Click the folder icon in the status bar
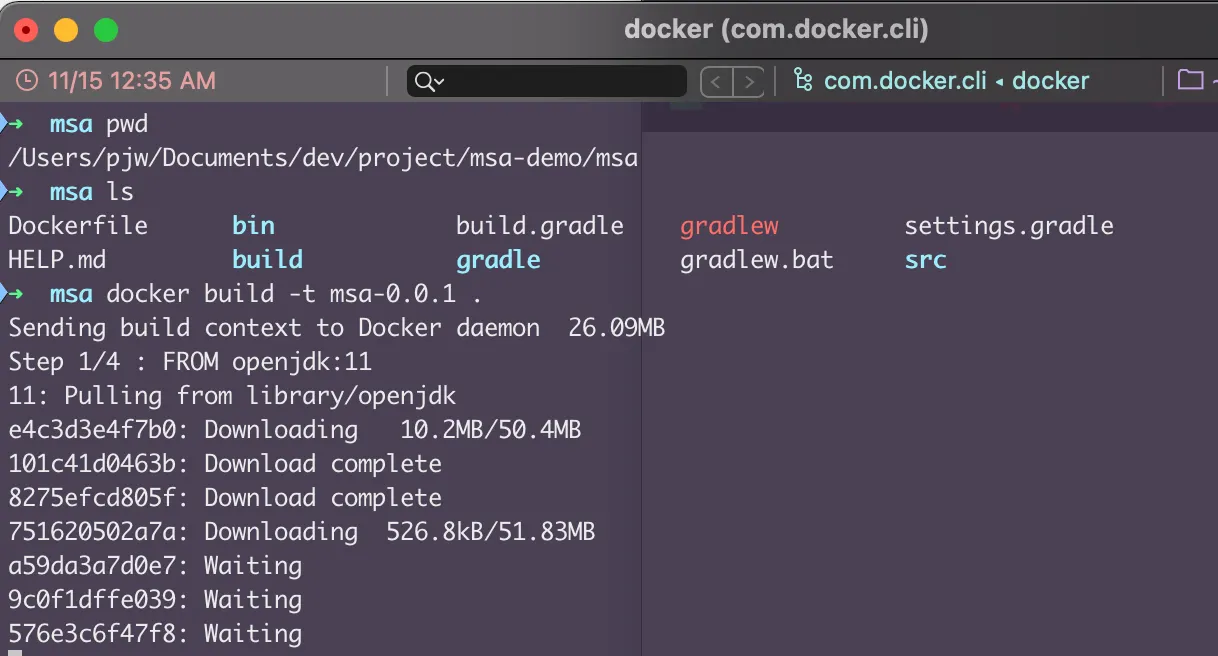Viewport: 1218px width, 656px height. tap(1190, 81)
